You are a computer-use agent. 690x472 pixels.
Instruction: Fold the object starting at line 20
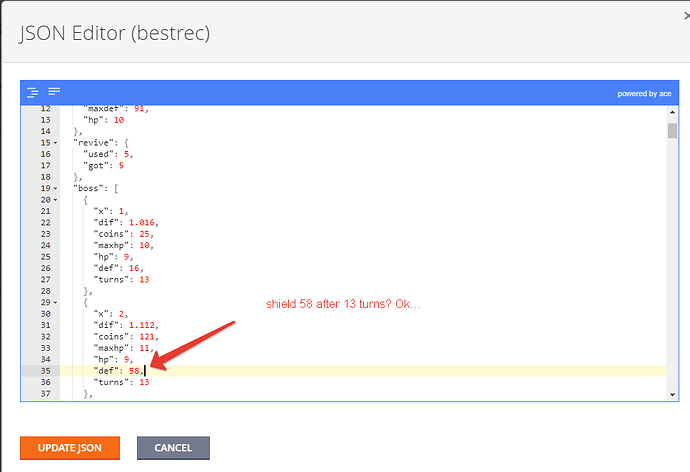(56, 199)
